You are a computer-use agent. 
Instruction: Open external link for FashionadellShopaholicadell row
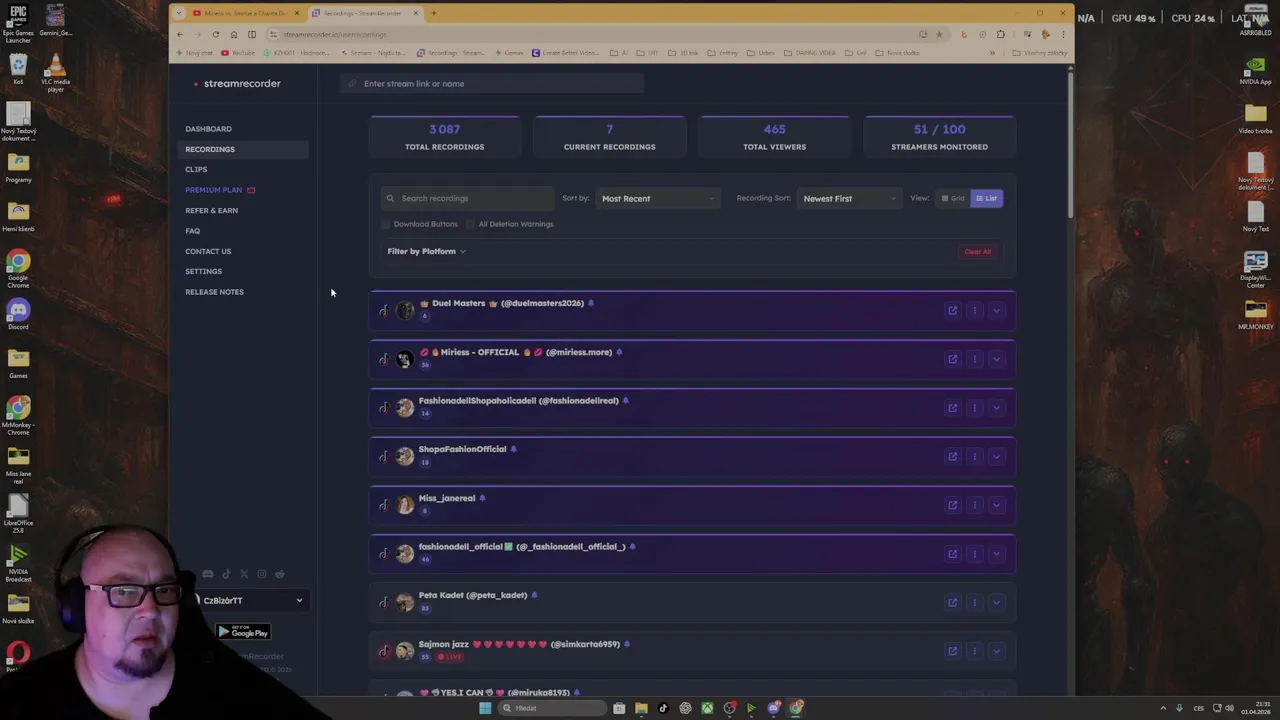[x=952, y=408]
